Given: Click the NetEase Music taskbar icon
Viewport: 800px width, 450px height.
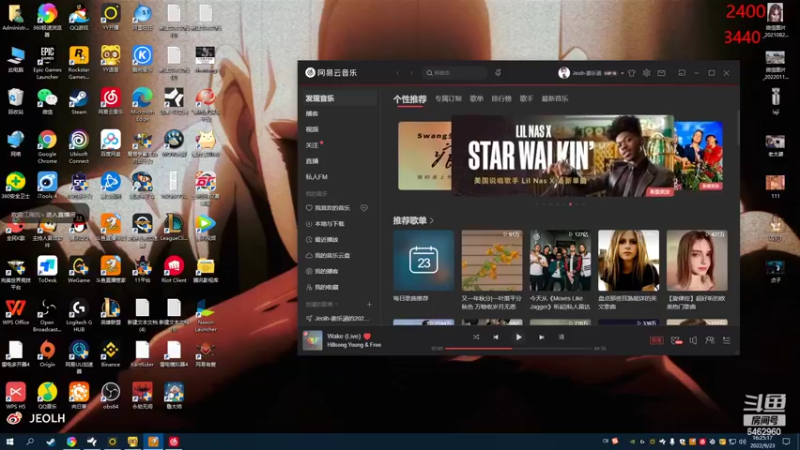Looking at the screenshot, I should point(173,441).
